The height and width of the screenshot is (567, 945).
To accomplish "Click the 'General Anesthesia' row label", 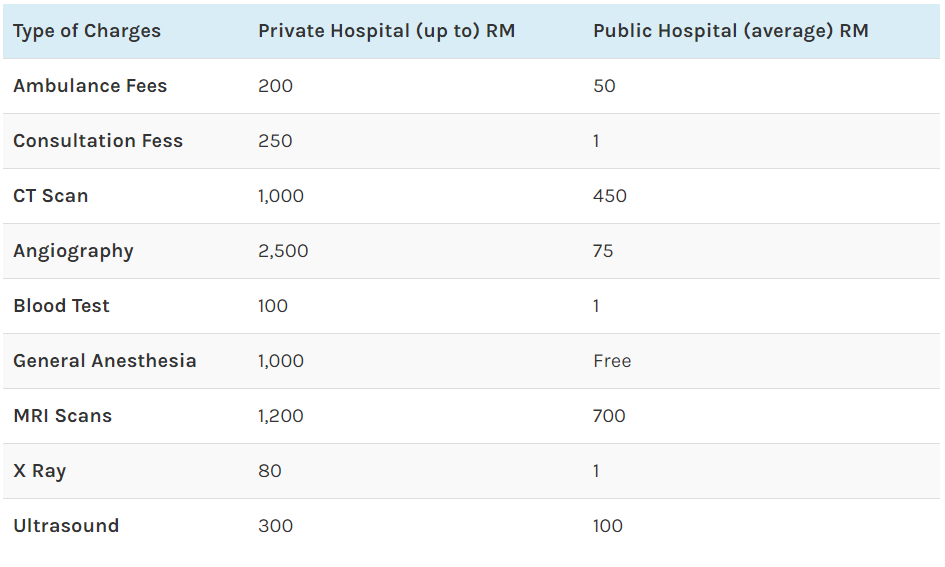I will [x=105, y=361].
